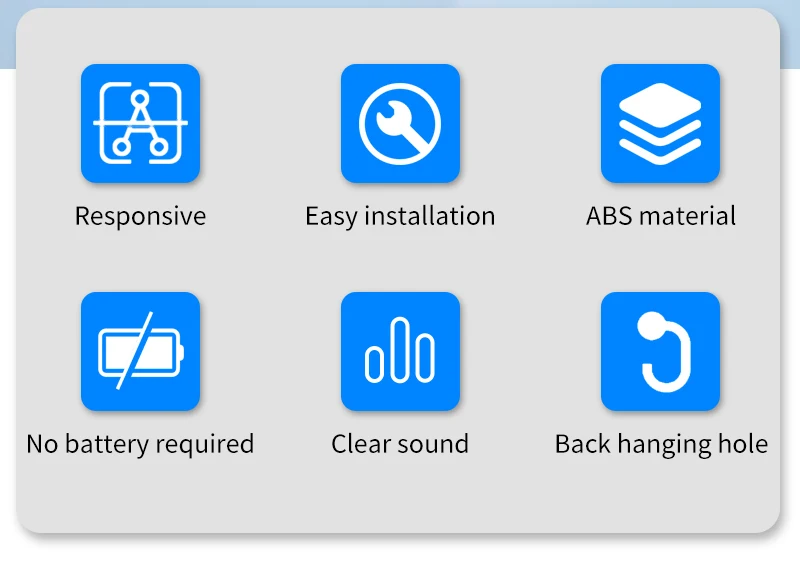Click the top diamond layer of stack icon

pos(660,105)
